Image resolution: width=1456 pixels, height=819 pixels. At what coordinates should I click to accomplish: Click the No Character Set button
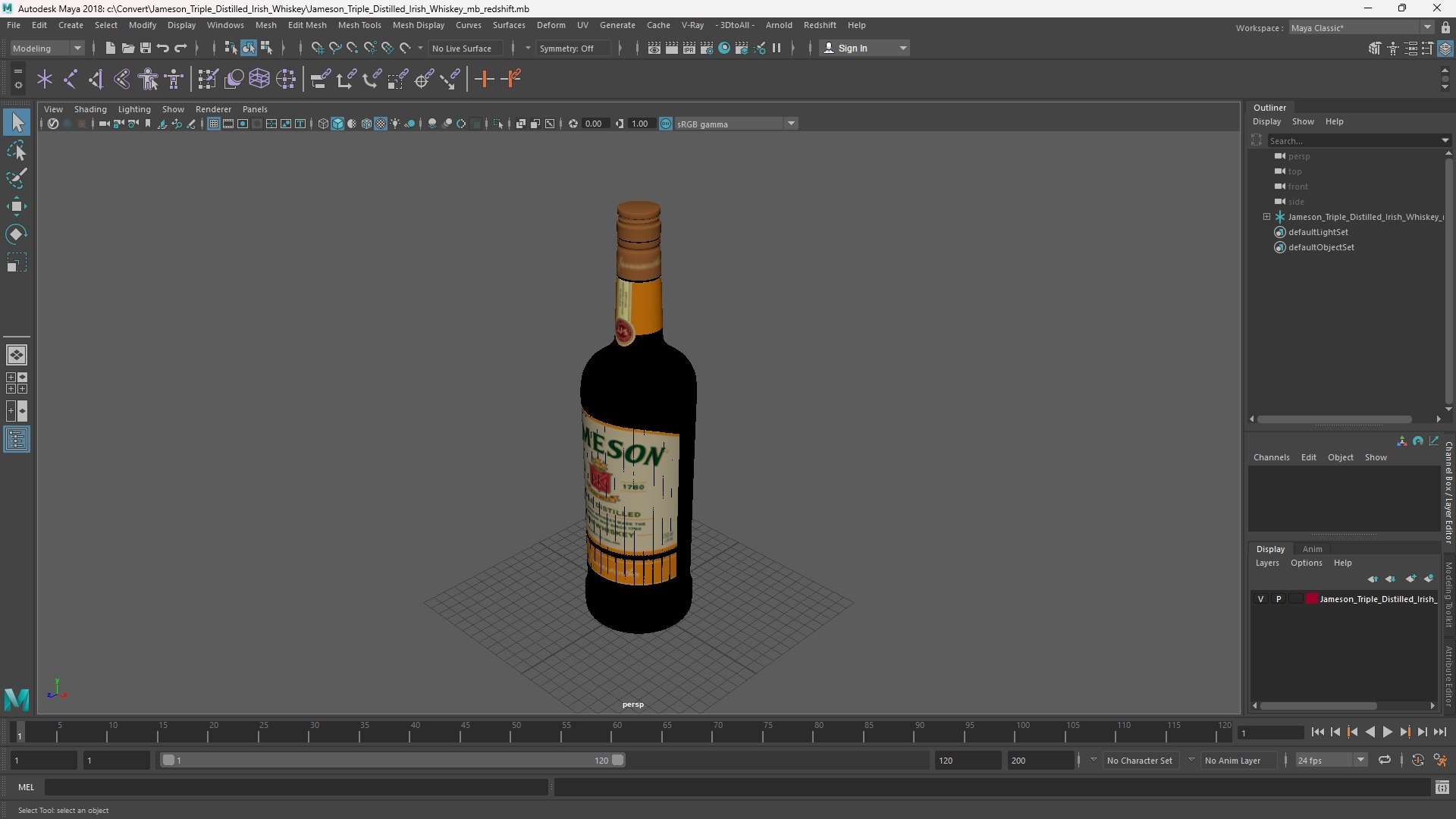tap(1139, 760)
